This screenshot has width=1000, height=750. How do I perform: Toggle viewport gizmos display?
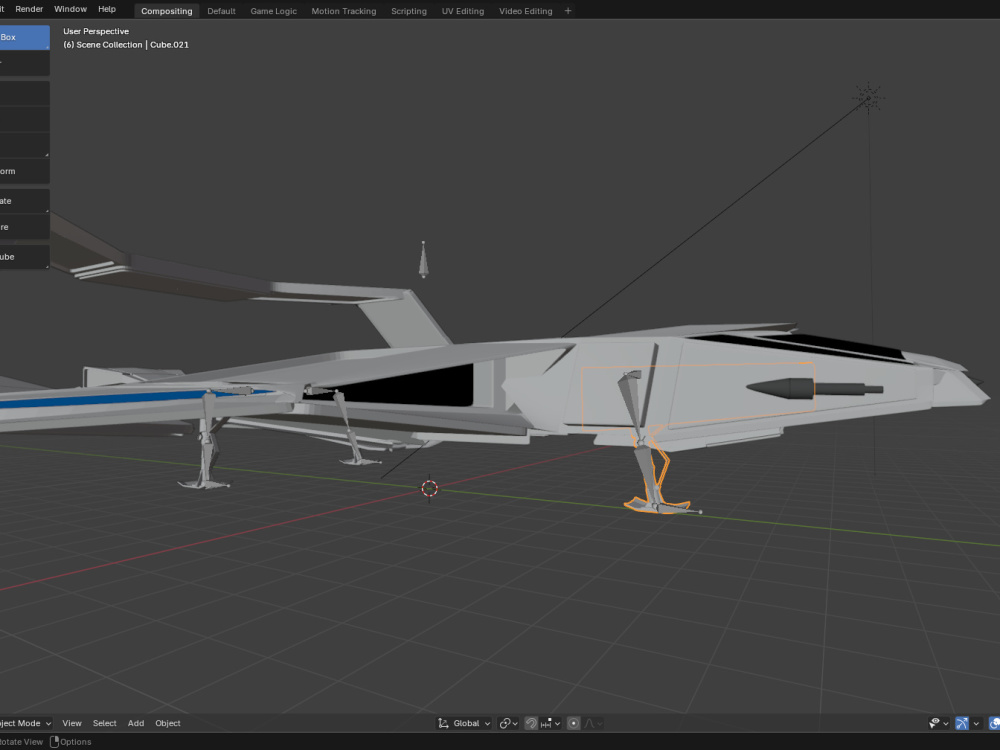tap(962, 723)
